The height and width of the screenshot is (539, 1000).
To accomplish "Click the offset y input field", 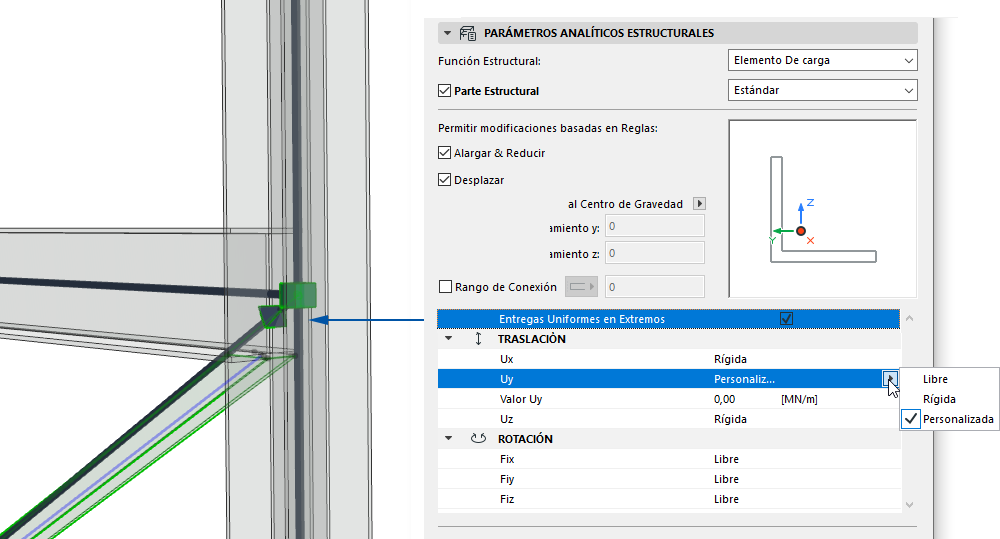I will coord(654,226).
